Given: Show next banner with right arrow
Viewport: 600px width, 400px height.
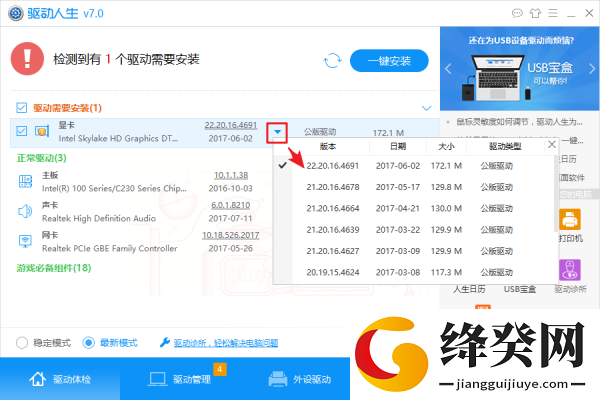Looking at the screenshot, I should coord(592,69).
